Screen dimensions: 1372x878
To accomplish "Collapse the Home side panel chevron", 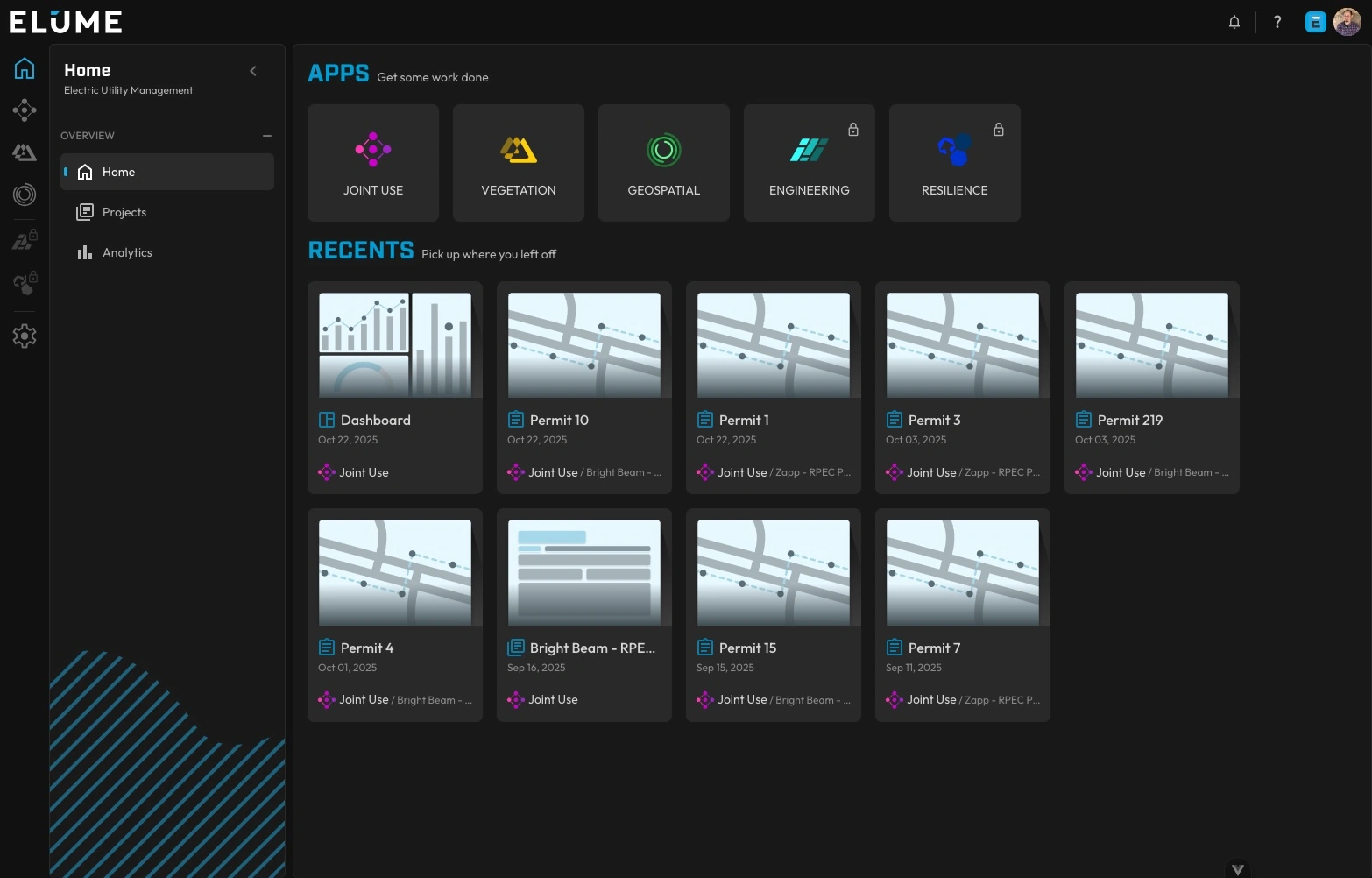I will point(253,71).
